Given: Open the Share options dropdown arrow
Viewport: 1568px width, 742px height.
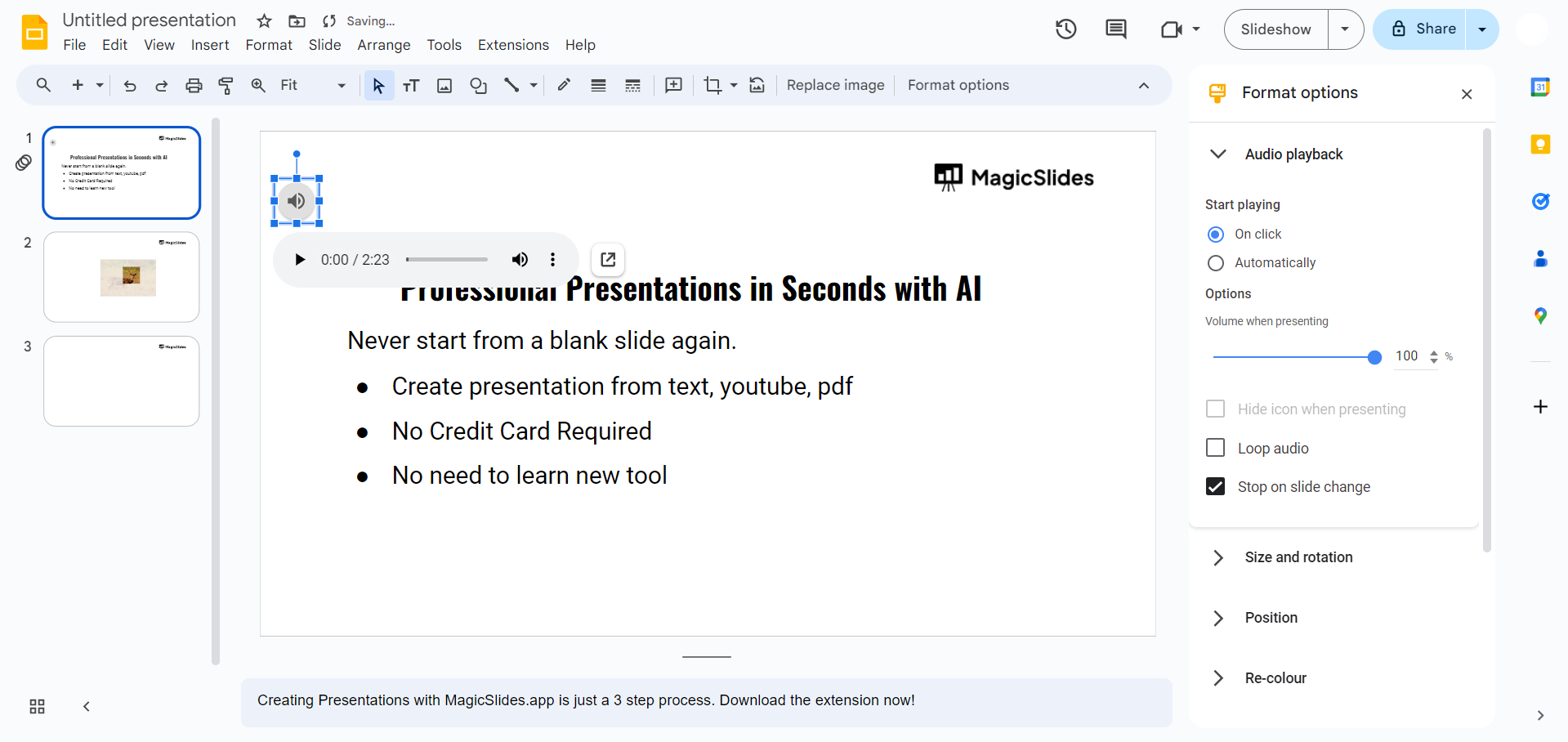Looking at the screenshot, I should [1482, 29].
